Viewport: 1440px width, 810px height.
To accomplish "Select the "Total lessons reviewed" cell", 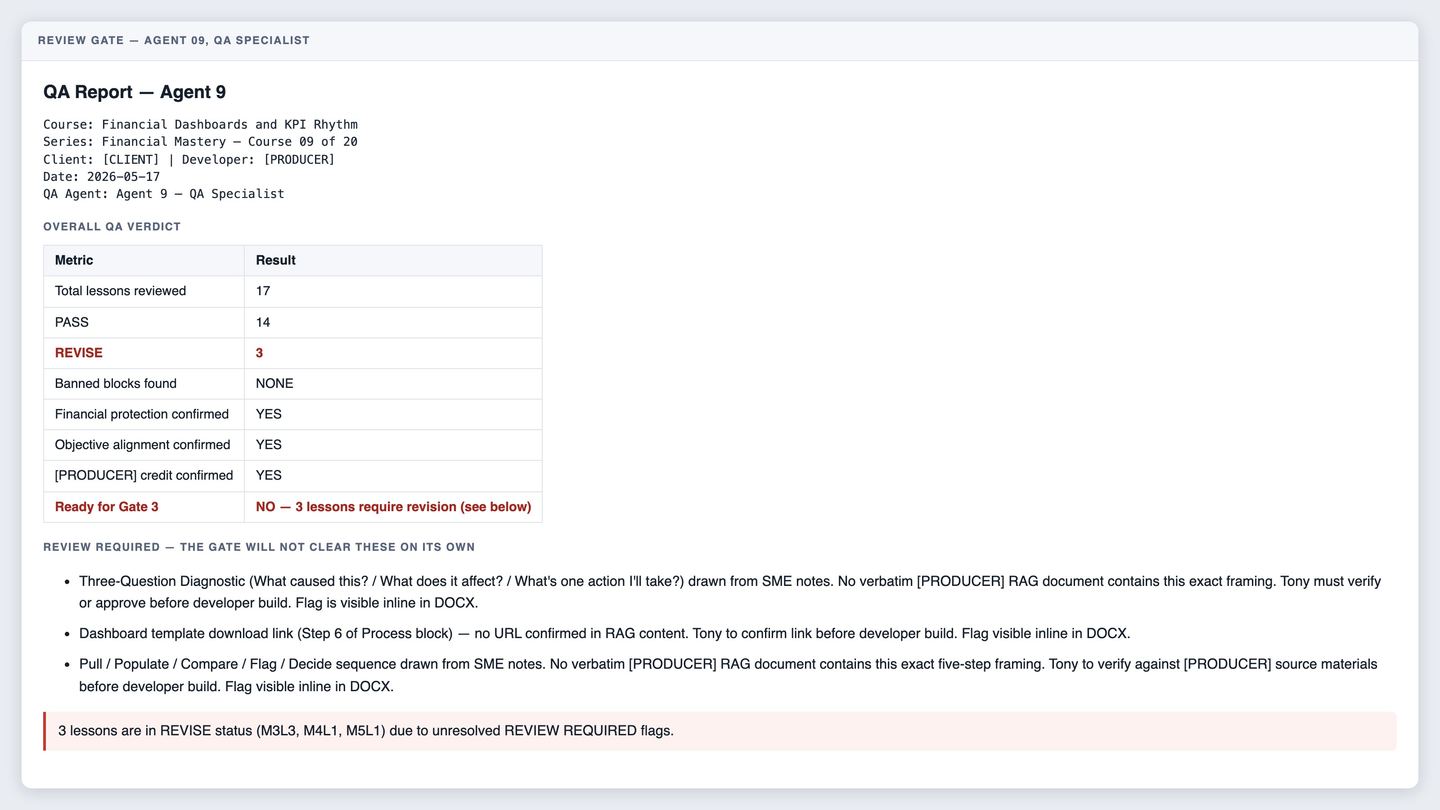I will tap(144, 291).
